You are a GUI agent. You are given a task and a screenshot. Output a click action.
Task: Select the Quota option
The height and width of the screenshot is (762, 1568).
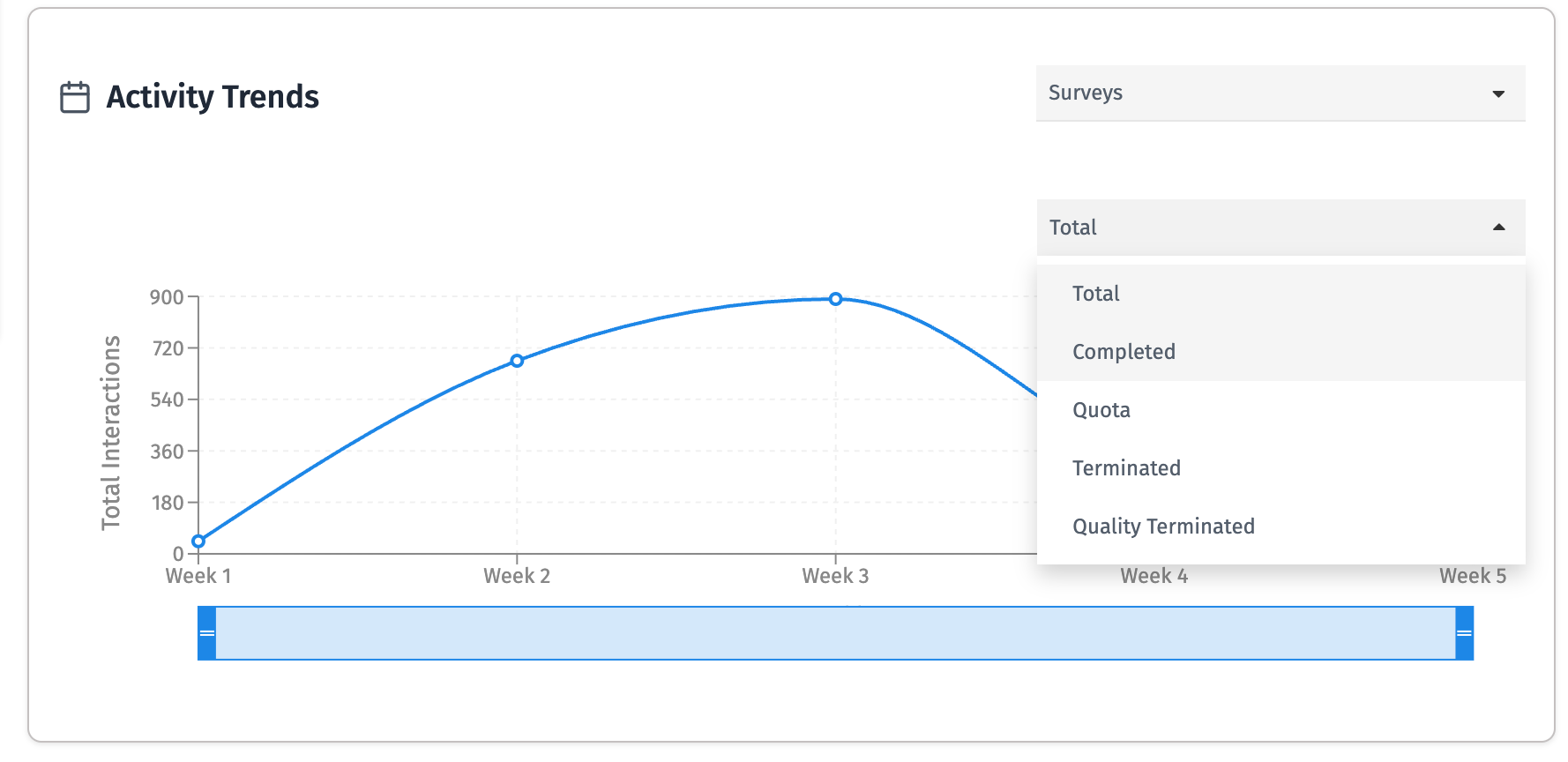(1101, 410)
